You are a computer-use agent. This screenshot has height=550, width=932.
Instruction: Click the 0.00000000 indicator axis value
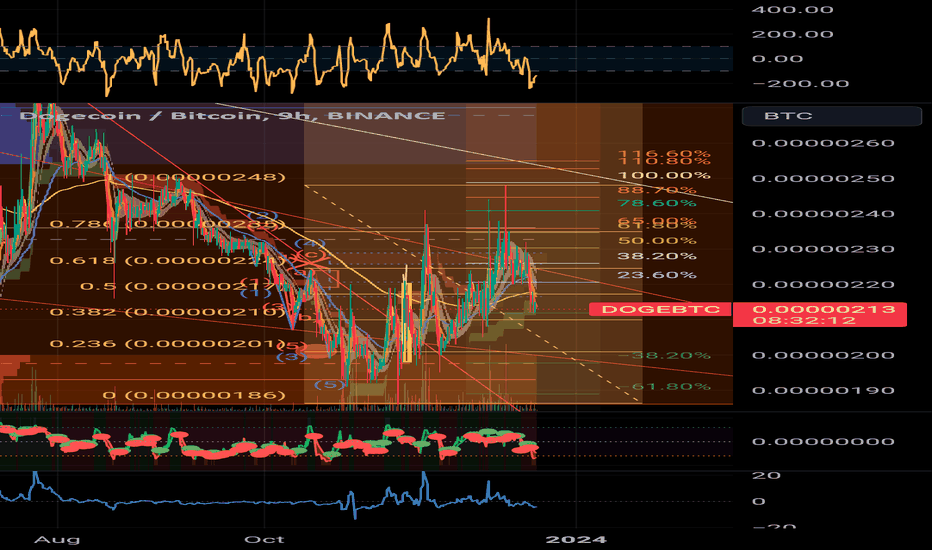[823, 441]
